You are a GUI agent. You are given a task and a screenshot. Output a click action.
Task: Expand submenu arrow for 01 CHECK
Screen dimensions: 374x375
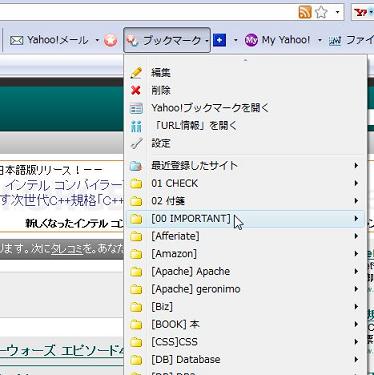[x=356, y=183]
